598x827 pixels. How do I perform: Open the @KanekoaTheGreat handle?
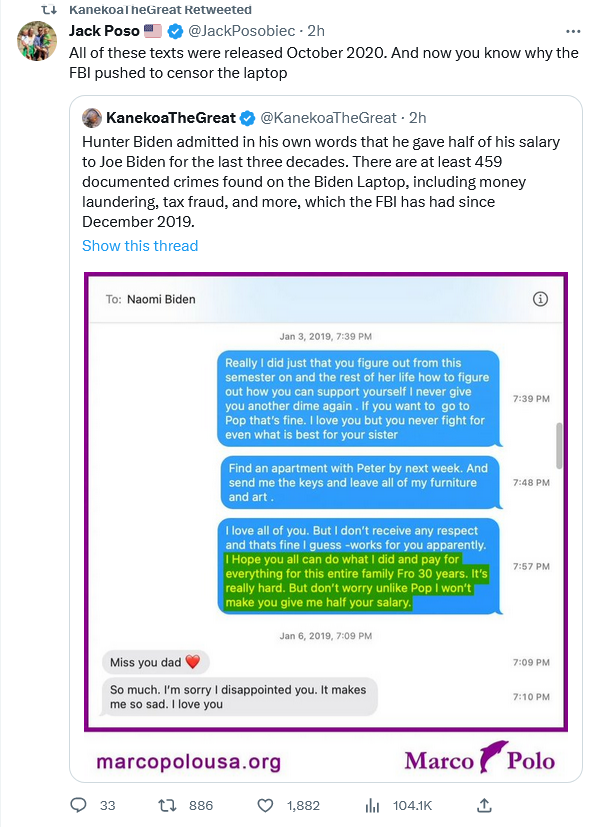tap(328, 118)
